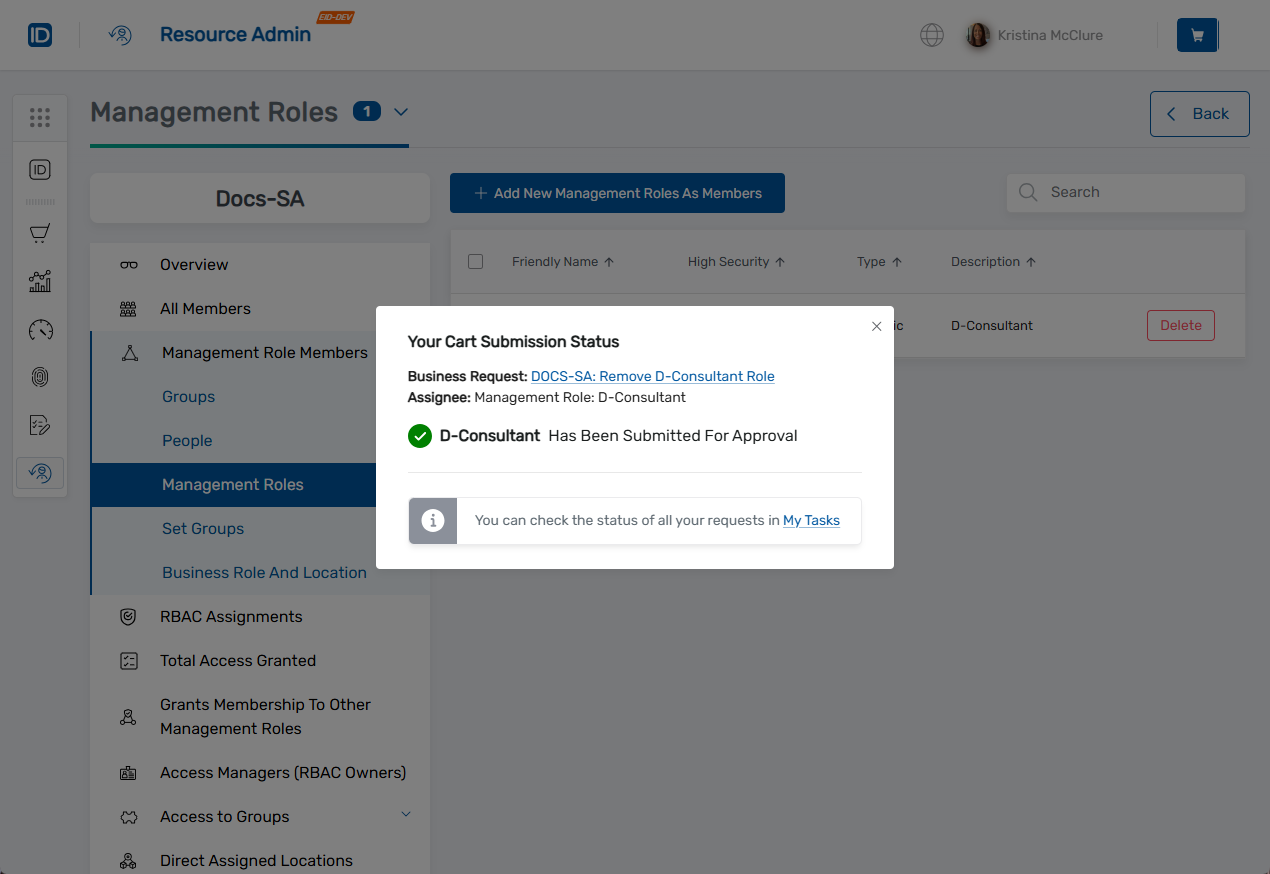Open the analytics chart sidebar icon
Viewport: 1270px width, 874px height.
point(40,281)
